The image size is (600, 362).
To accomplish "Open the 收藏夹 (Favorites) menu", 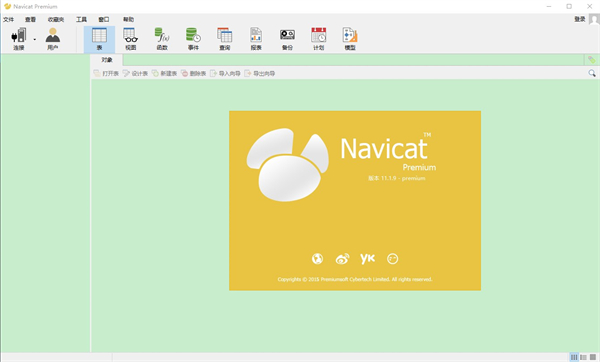I will click(56, 19).
